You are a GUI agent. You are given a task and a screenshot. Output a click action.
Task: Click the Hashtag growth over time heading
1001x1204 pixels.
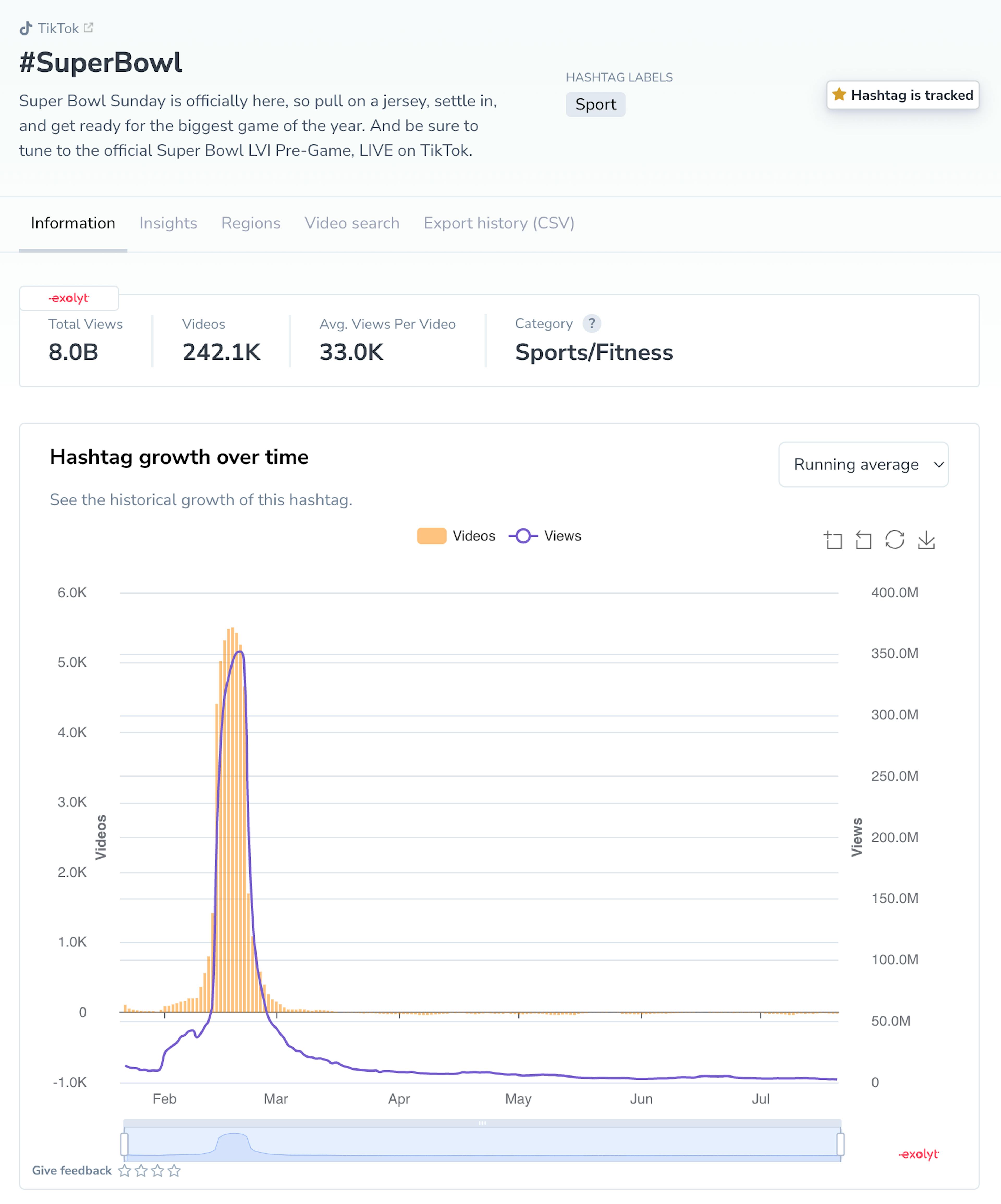[179, 457]
